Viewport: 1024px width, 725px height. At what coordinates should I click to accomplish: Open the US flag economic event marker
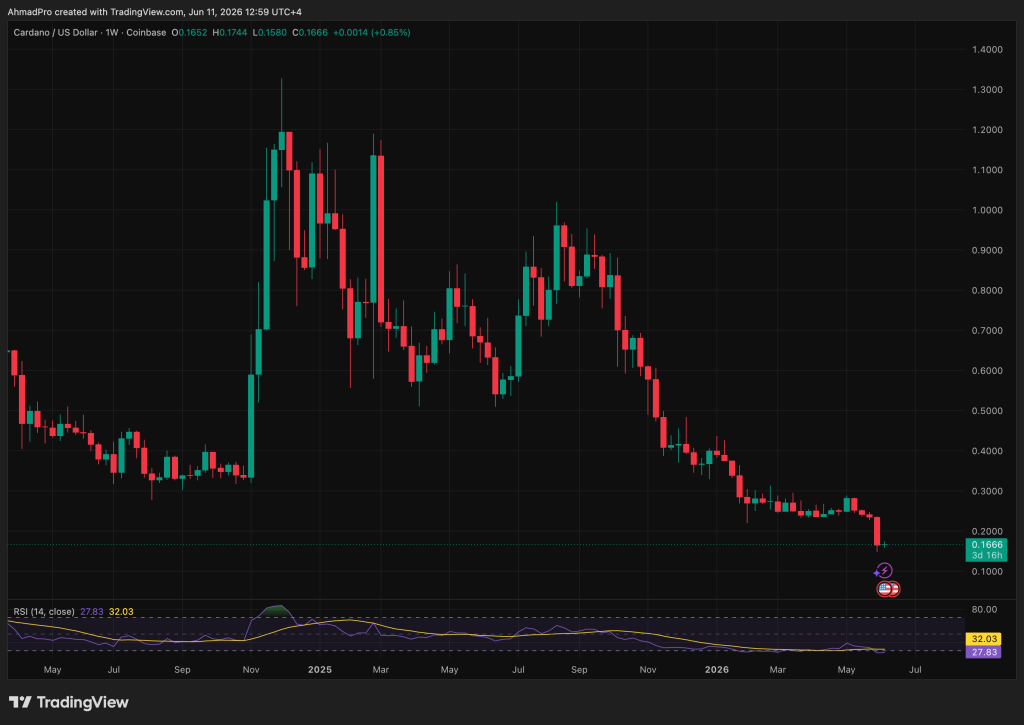pyautogui.click(x=885, y=589)
